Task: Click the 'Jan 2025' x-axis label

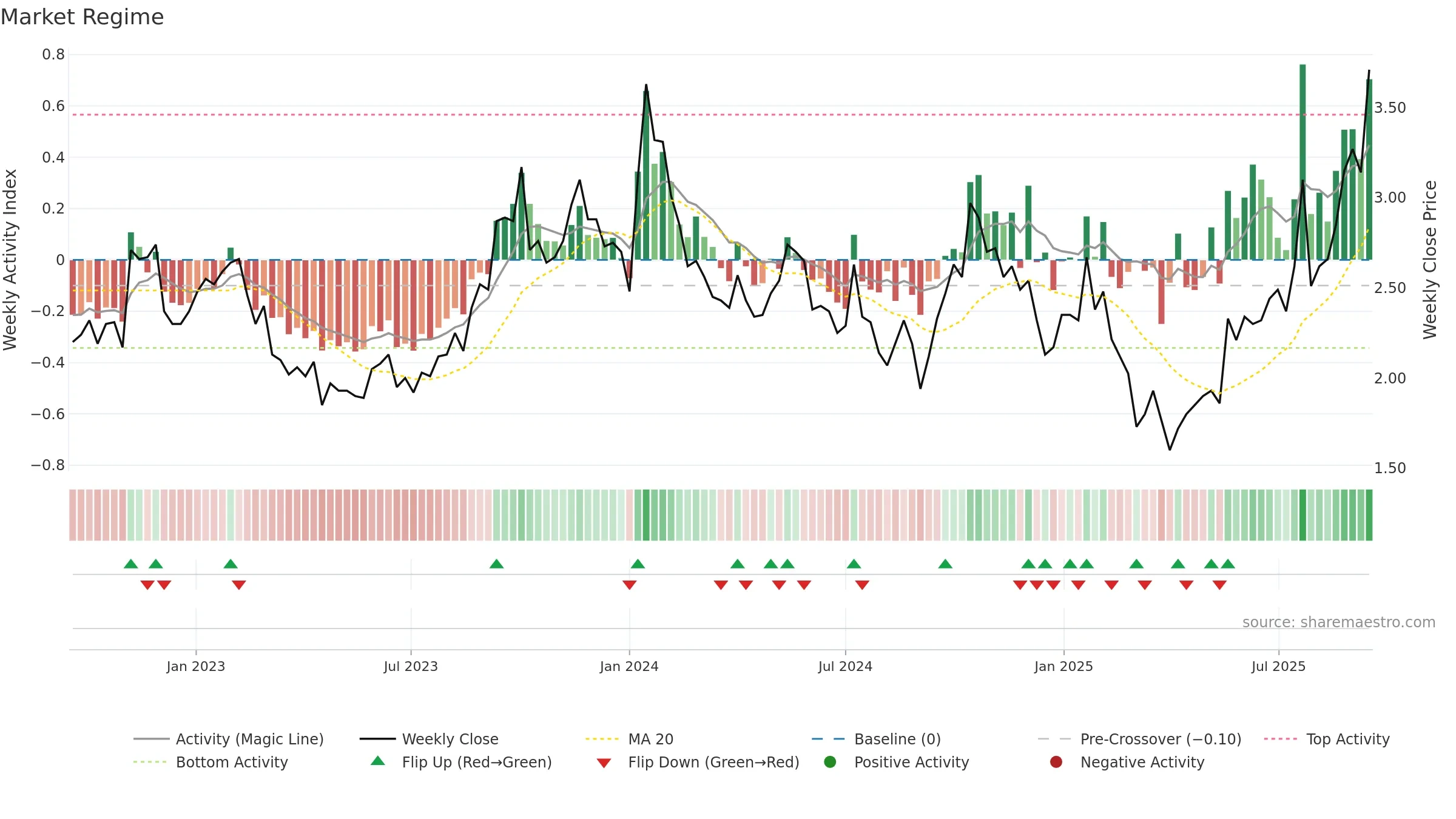Action: [1063, 666]
